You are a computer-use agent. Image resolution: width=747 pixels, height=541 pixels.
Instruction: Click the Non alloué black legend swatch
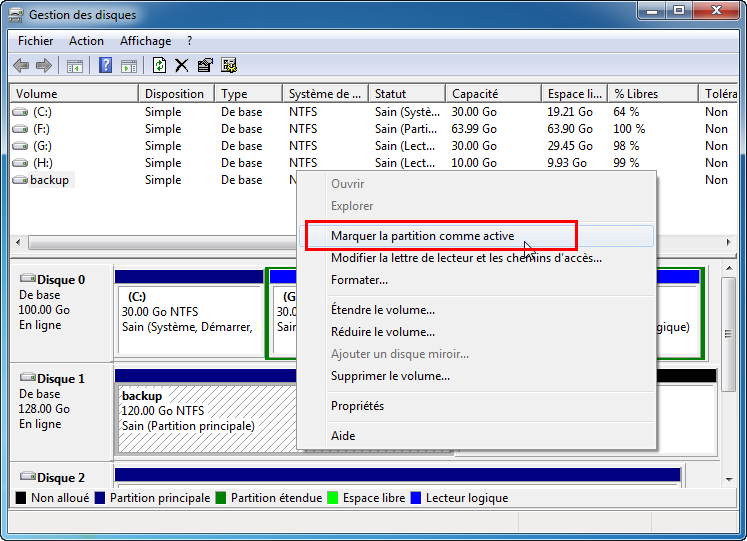click(20, 498)
